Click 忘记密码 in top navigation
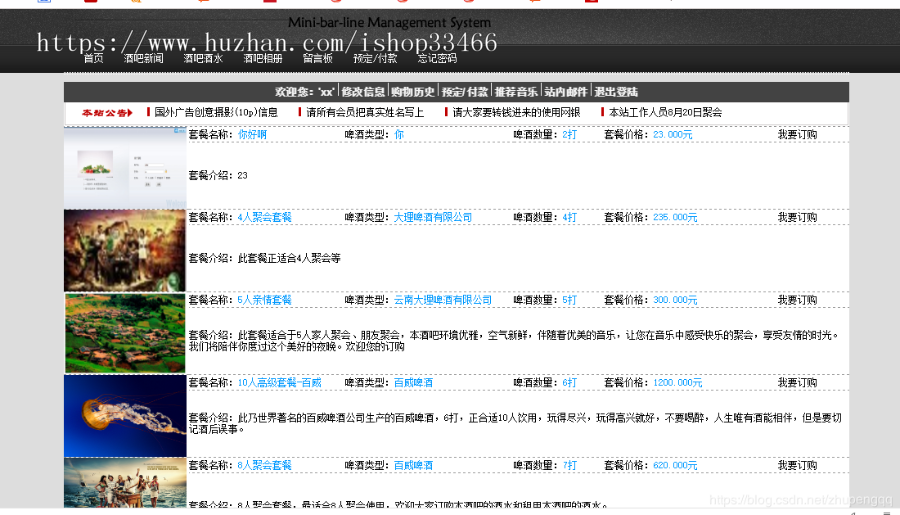900x515 pixels. coord(437,59)
